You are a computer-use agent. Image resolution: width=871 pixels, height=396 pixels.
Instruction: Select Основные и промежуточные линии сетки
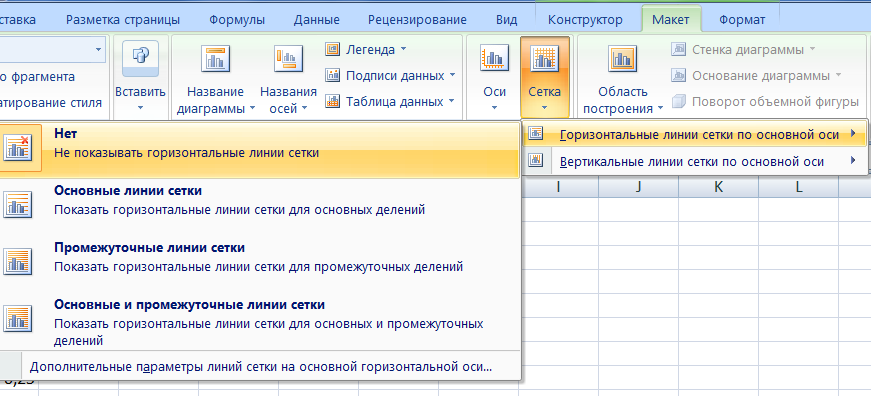(259, 320)
